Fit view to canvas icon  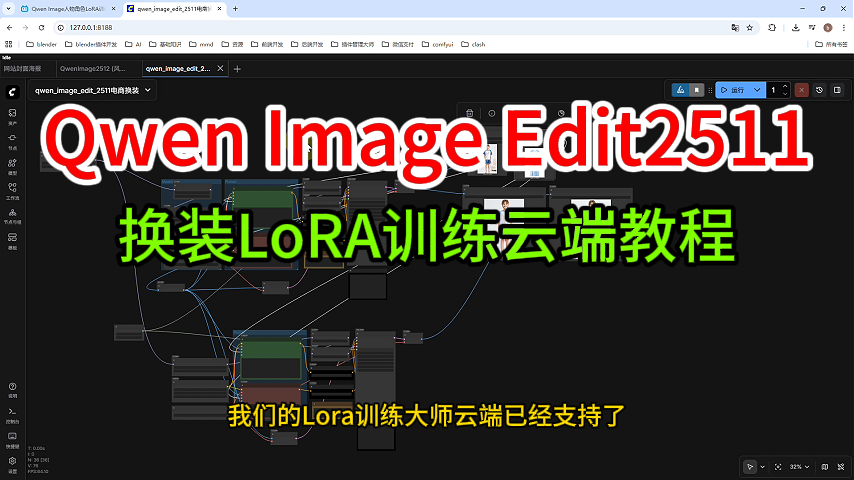click(x=778, y=467)
